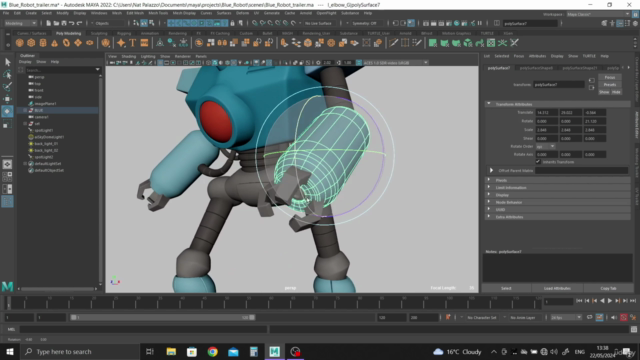The height and width of the screenshot is (360, 640).
Task: Create a polygon disc from shelf
Action: point(89,43)
